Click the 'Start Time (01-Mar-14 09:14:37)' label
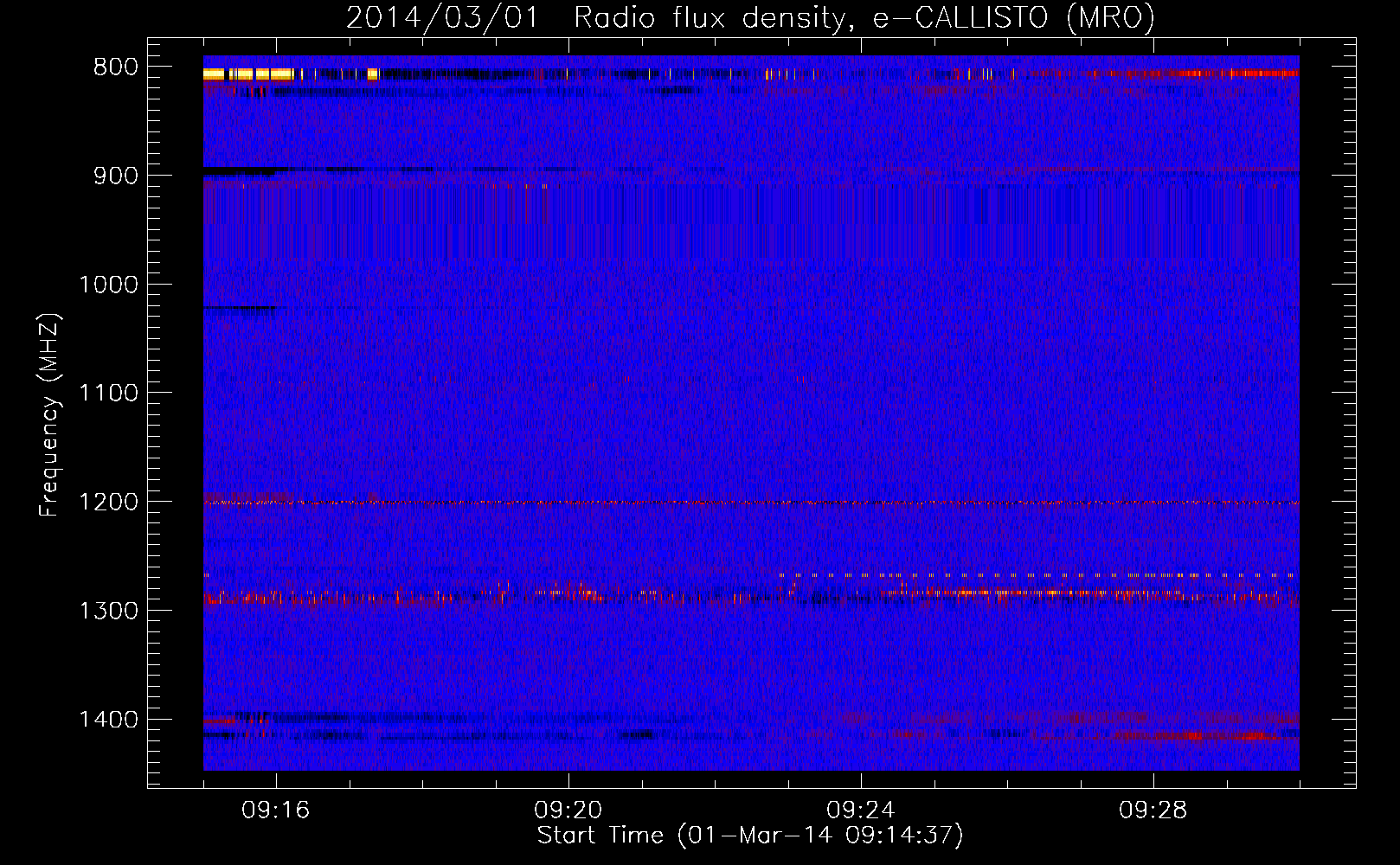 coord(750,836)
